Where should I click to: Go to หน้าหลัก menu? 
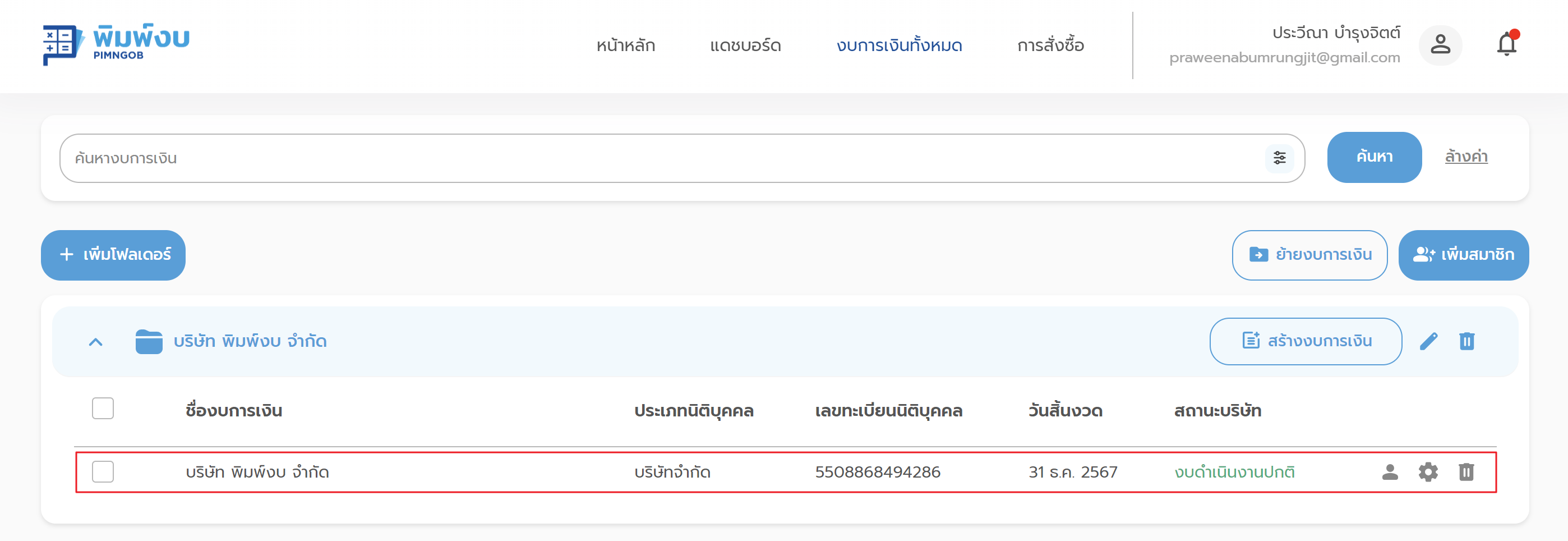coord(625,45)
